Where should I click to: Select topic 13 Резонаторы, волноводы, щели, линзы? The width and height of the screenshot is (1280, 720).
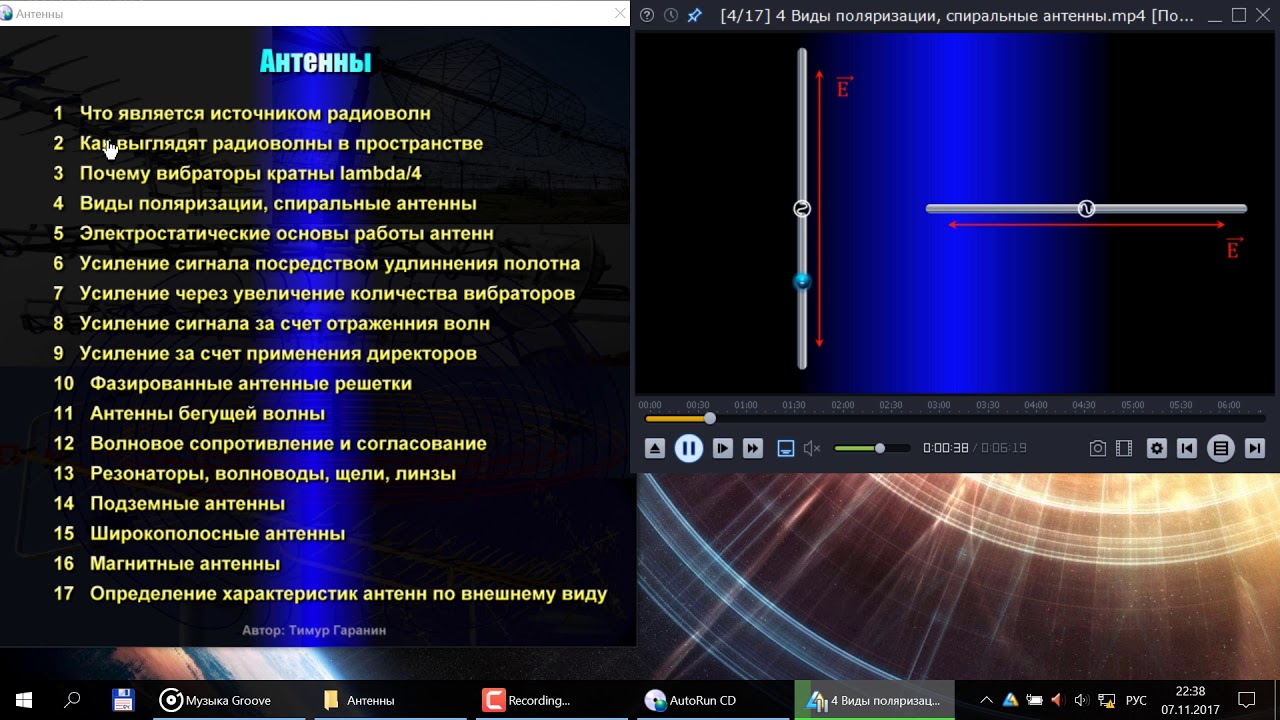click(254, 474)
